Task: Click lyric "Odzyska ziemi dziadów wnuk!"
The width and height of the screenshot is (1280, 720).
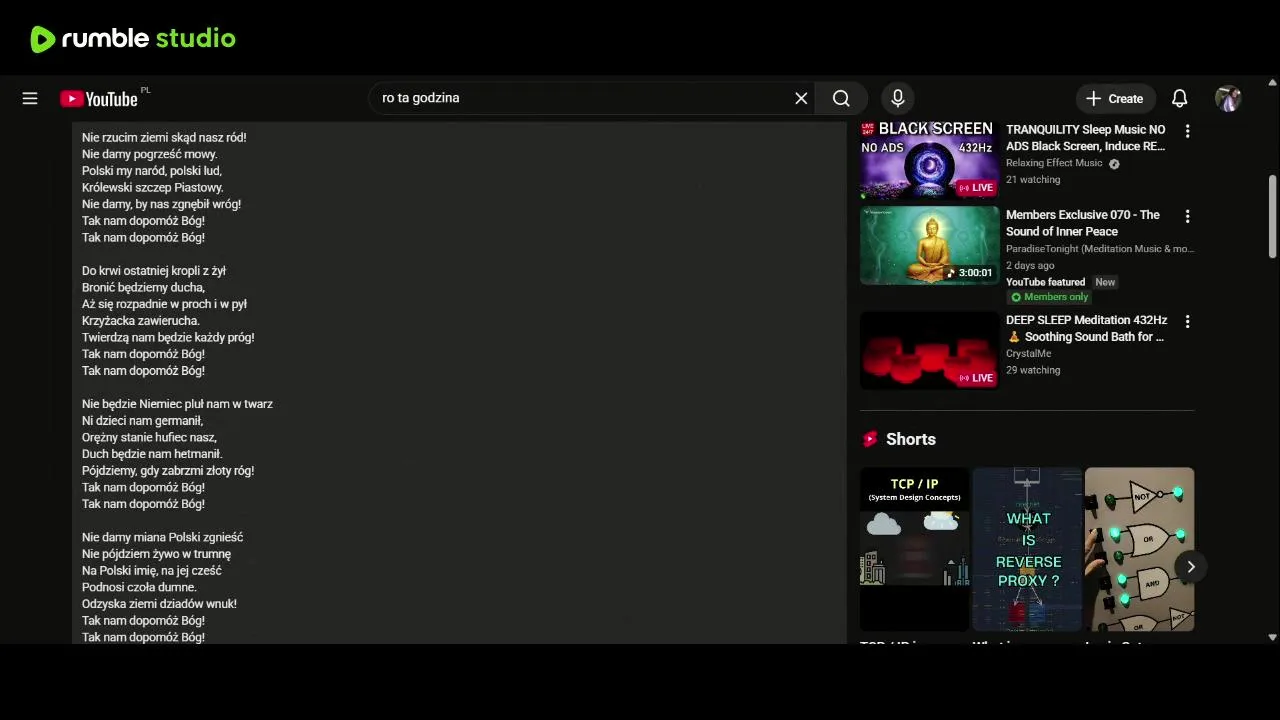Action: pos(159,604)
